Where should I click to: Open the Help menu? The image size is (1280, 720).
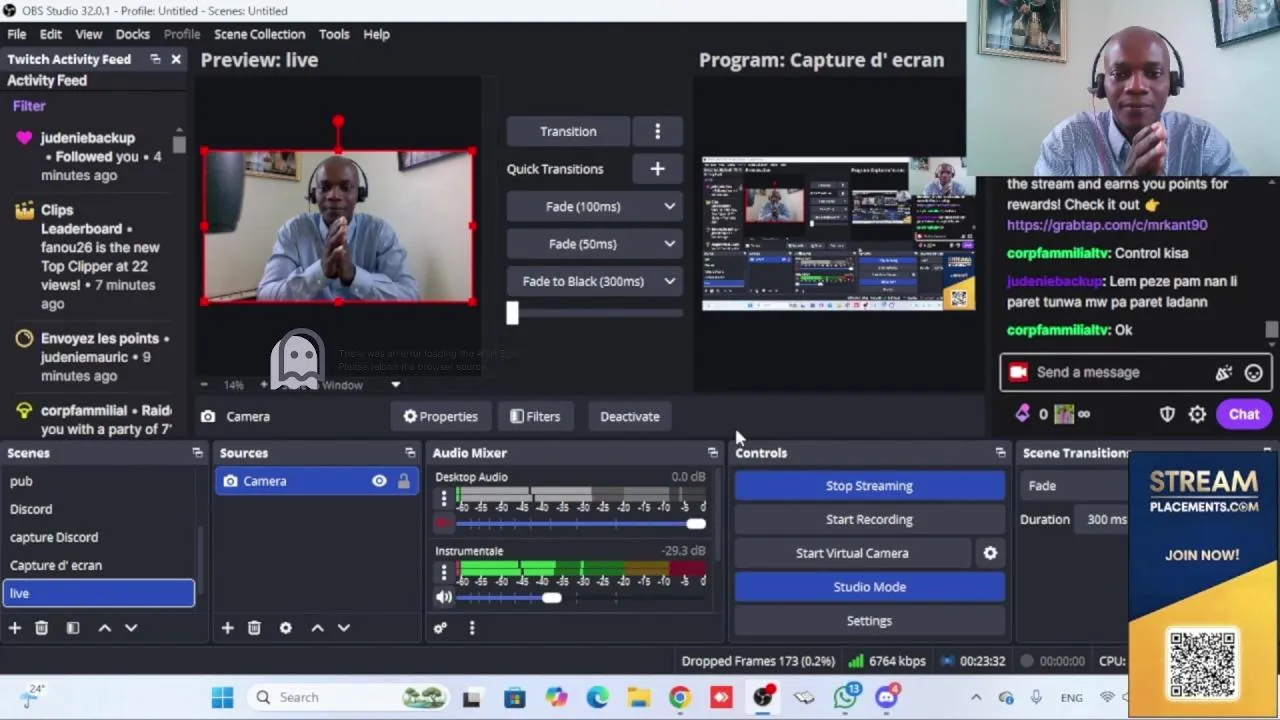[x=376, y=34]
